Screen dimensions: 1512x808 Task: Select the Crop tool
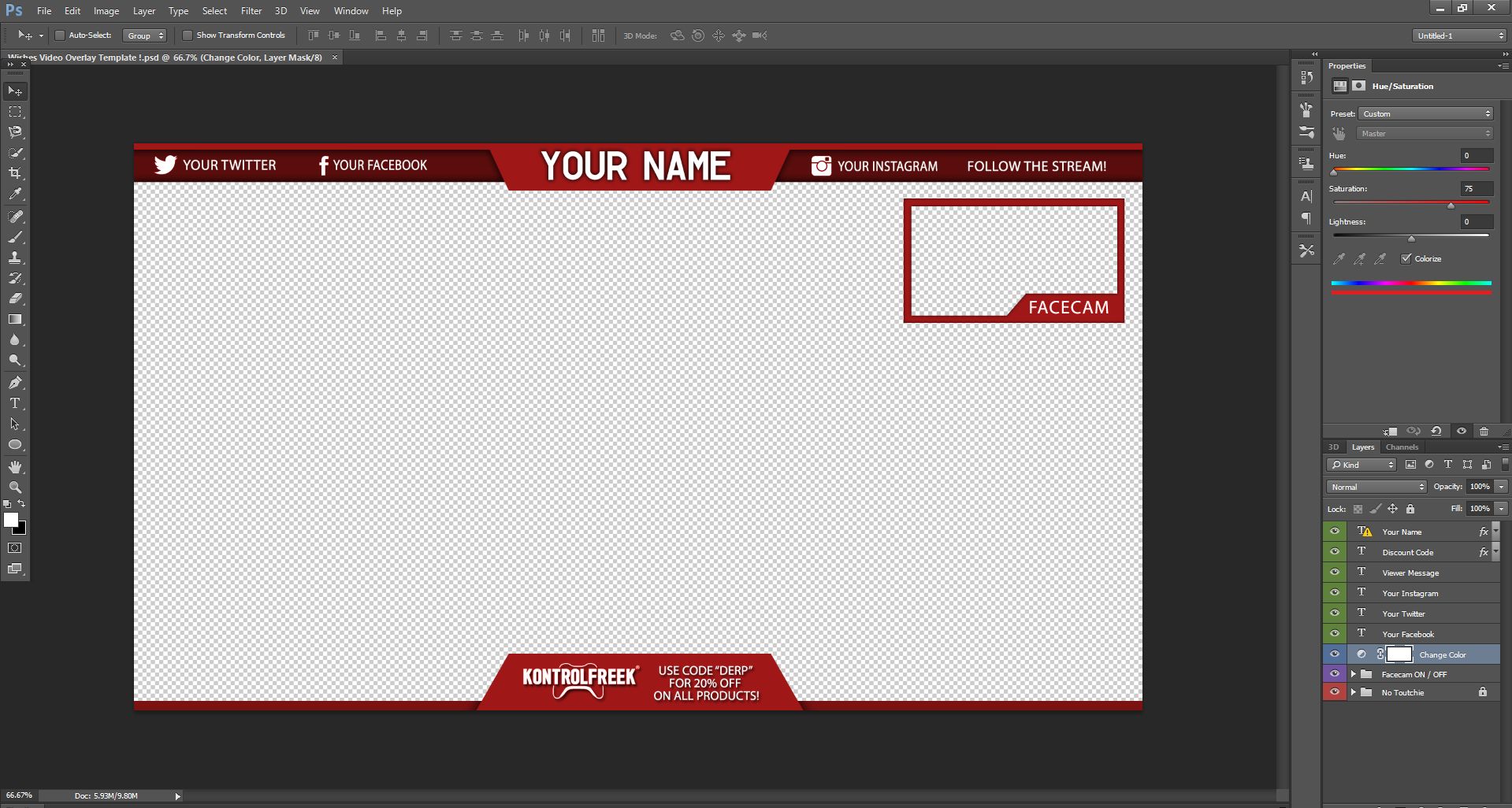click(x=15, y=173)
